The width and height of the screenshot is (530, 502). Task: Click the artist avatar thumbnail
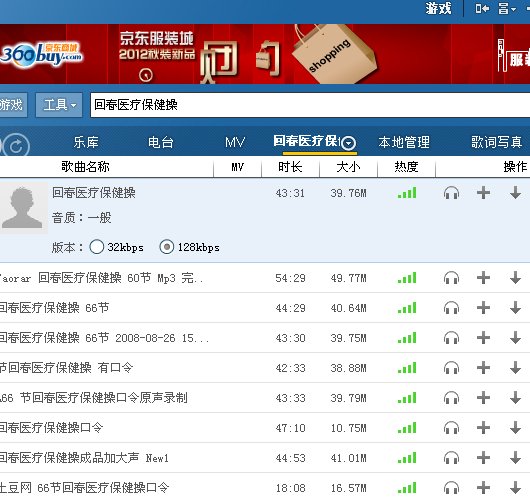point(23,208)
